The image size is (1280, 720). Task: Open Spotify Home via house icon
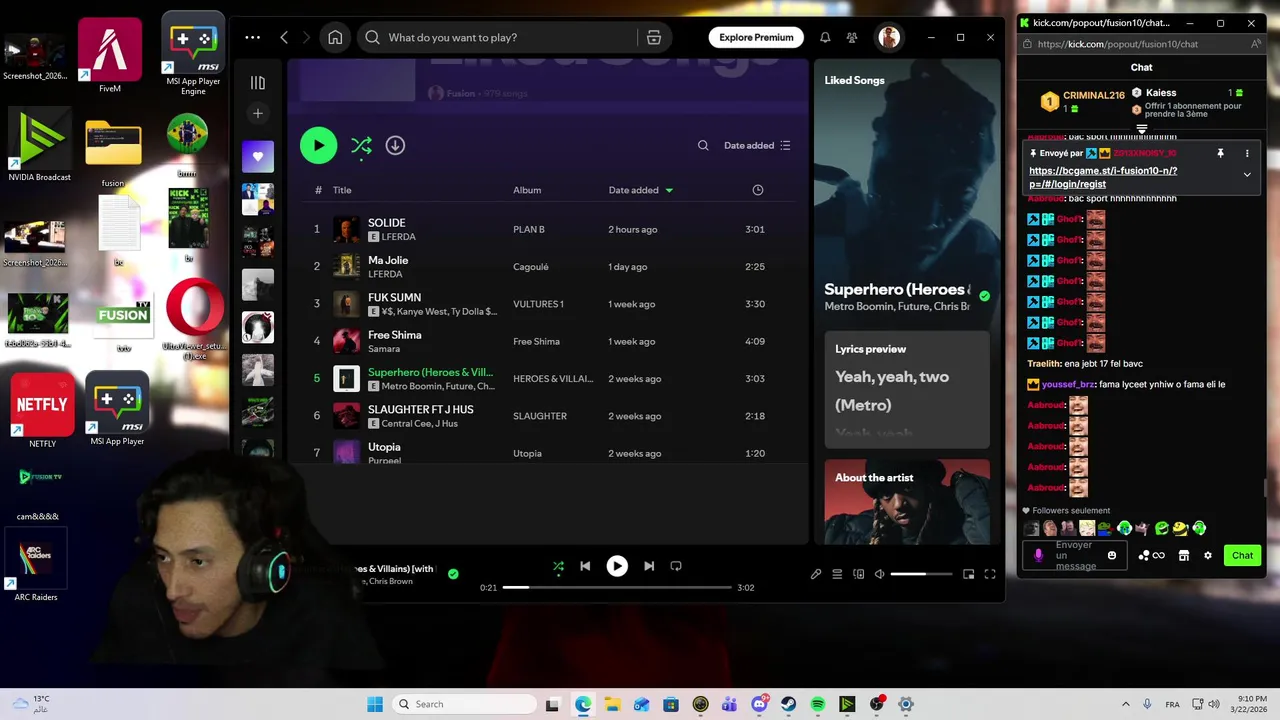point(335,38)
